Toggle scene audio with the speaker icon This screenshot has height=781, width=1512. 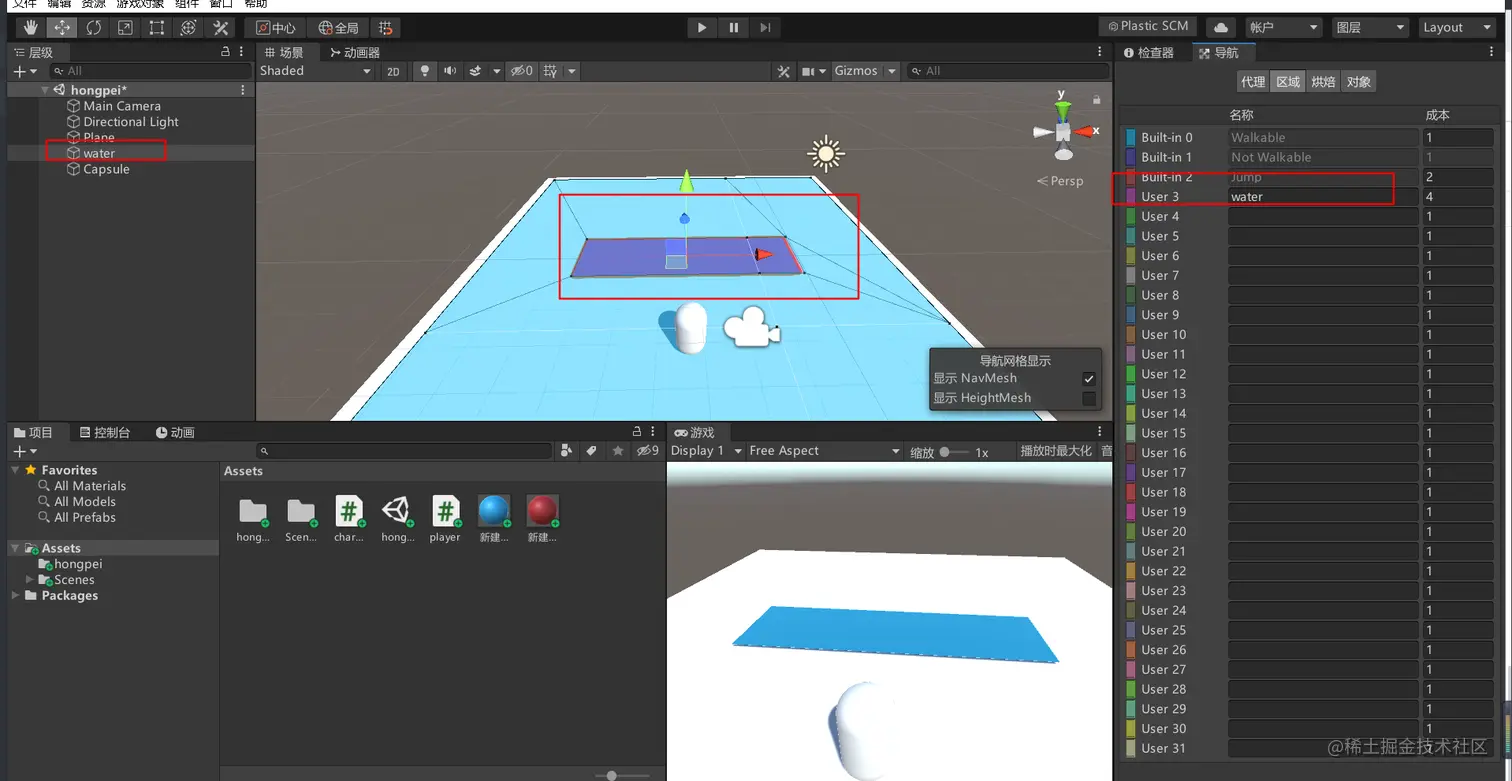click(450, 71)
